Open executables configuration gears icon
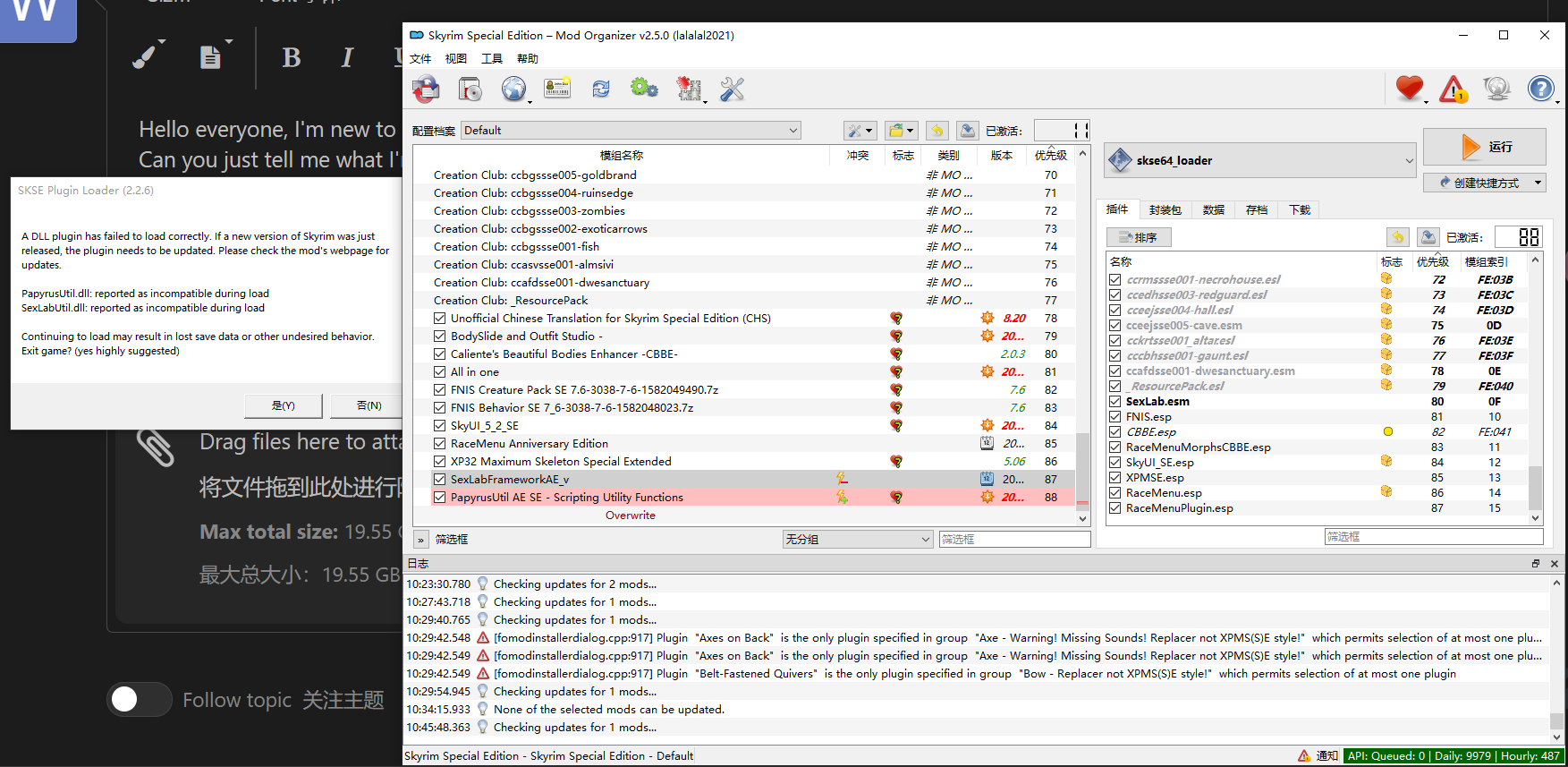1568x767 pixels. pos(644,89)
